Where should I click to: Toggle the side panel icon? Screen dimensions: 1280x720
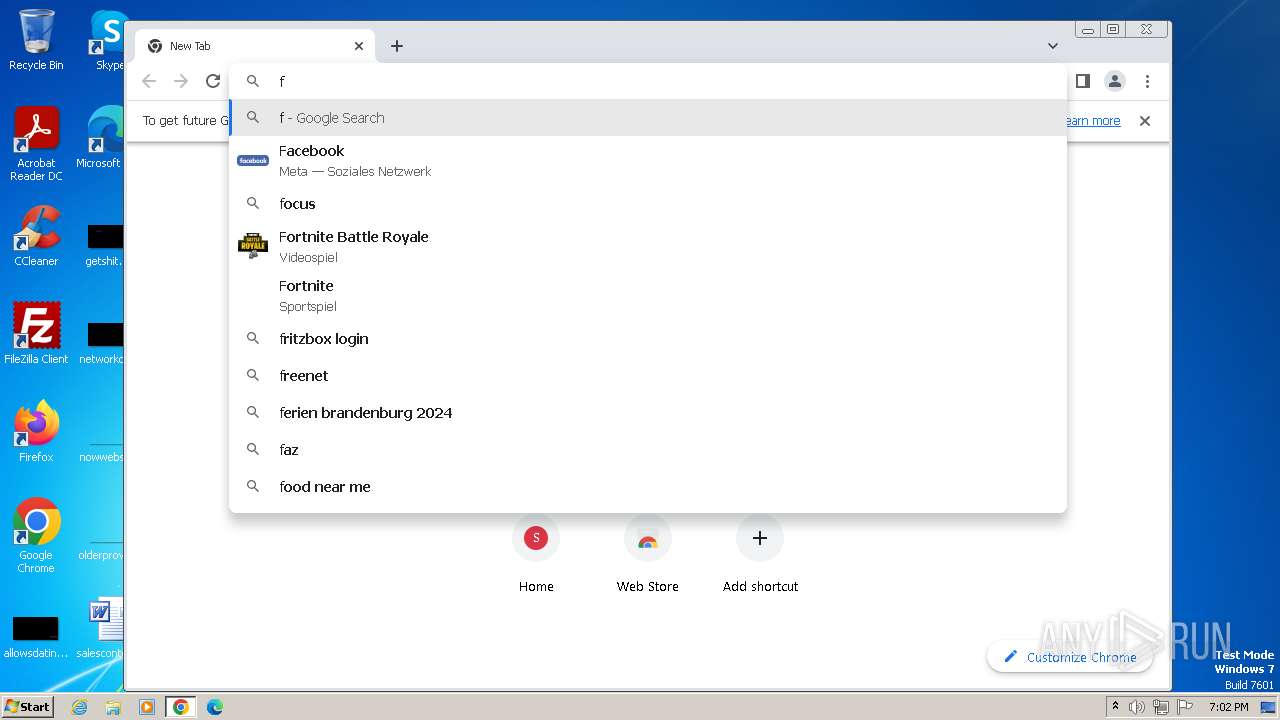coord(1082,81)
